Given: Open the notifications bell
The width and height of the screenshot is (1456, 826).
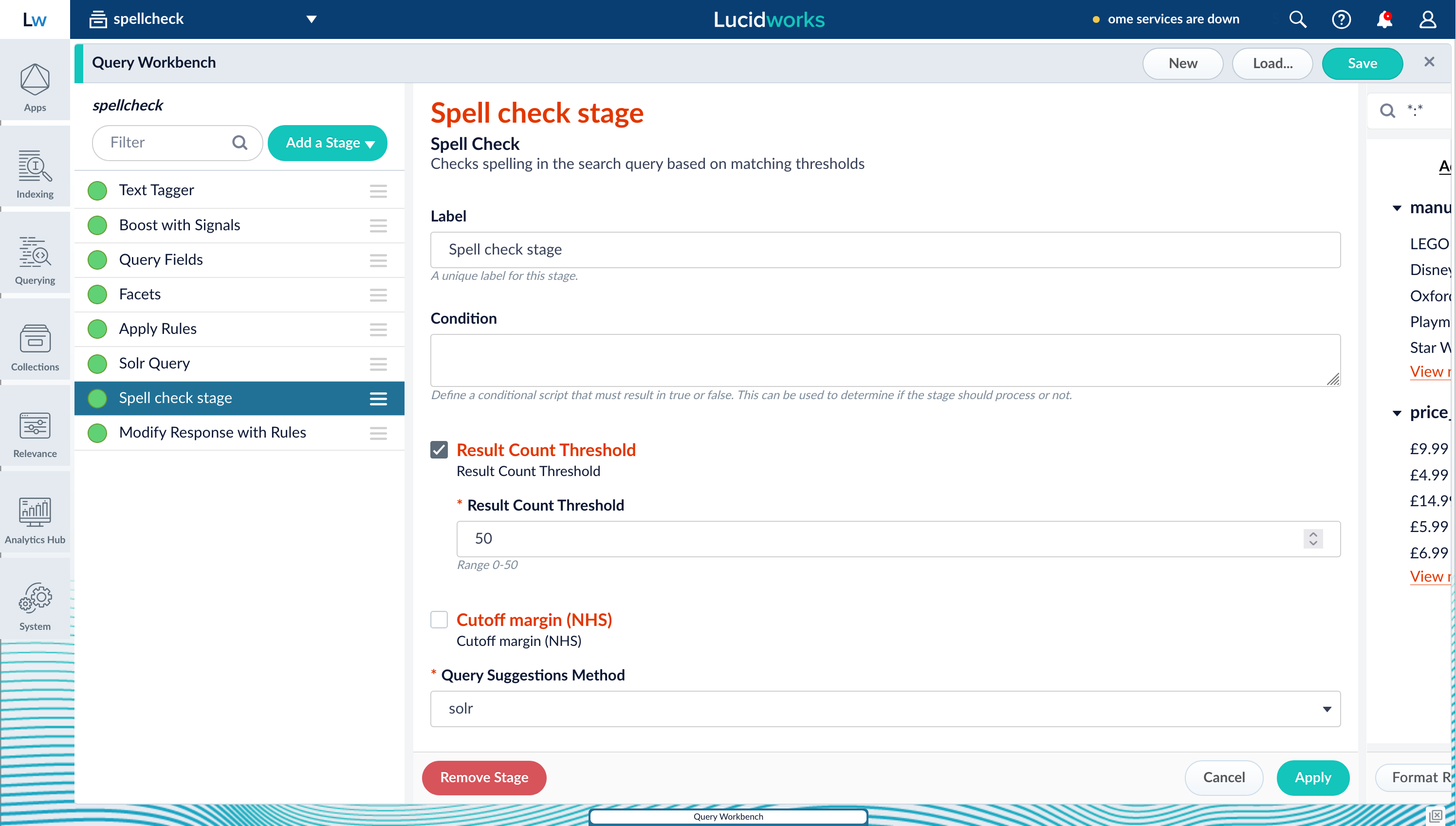Looking at the screenshot, I should (x=1384, y=18).
